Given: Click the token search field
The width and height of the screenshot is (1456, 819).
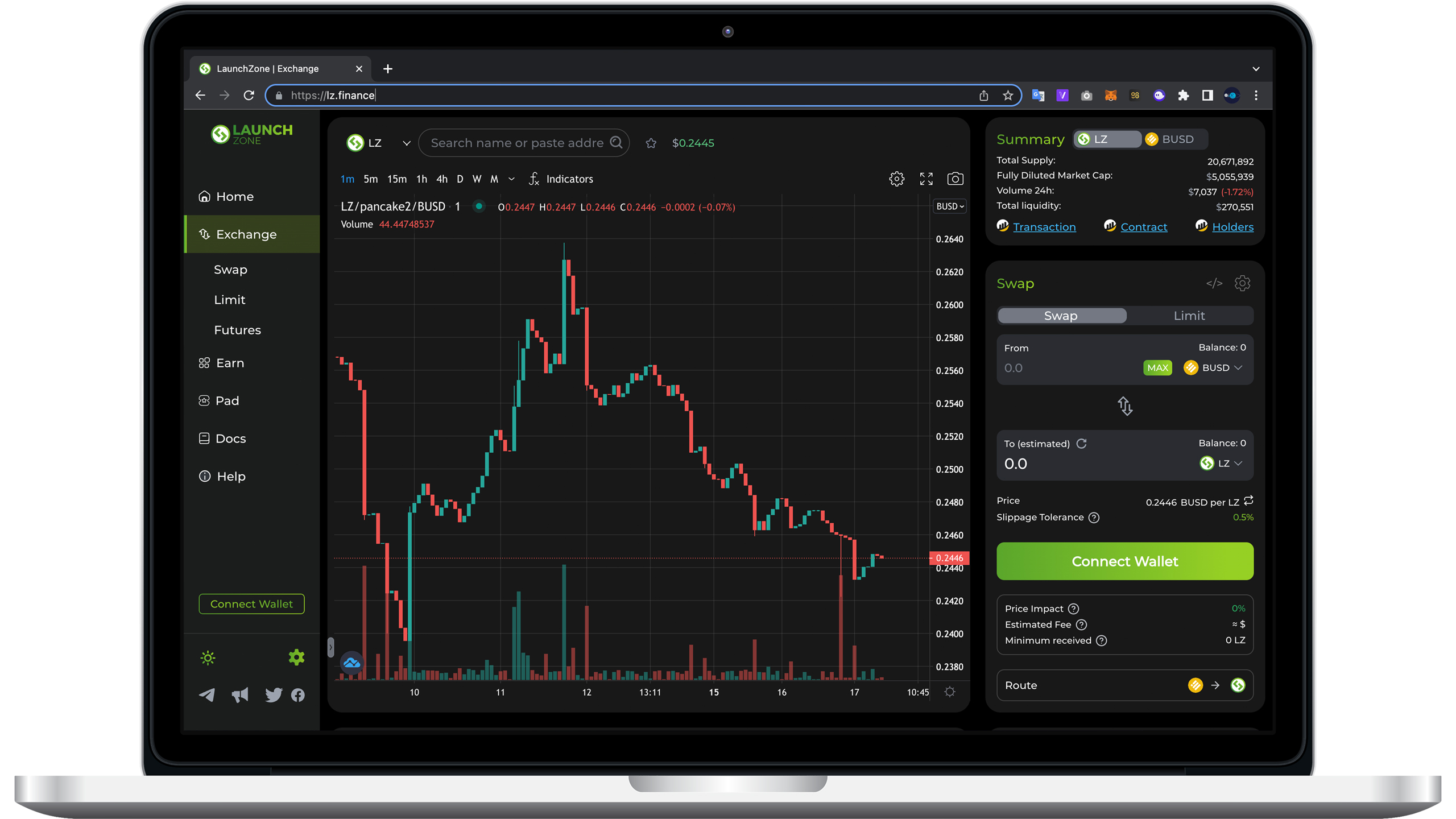Looking at the screenshot, I should click(x=523, y=143).
